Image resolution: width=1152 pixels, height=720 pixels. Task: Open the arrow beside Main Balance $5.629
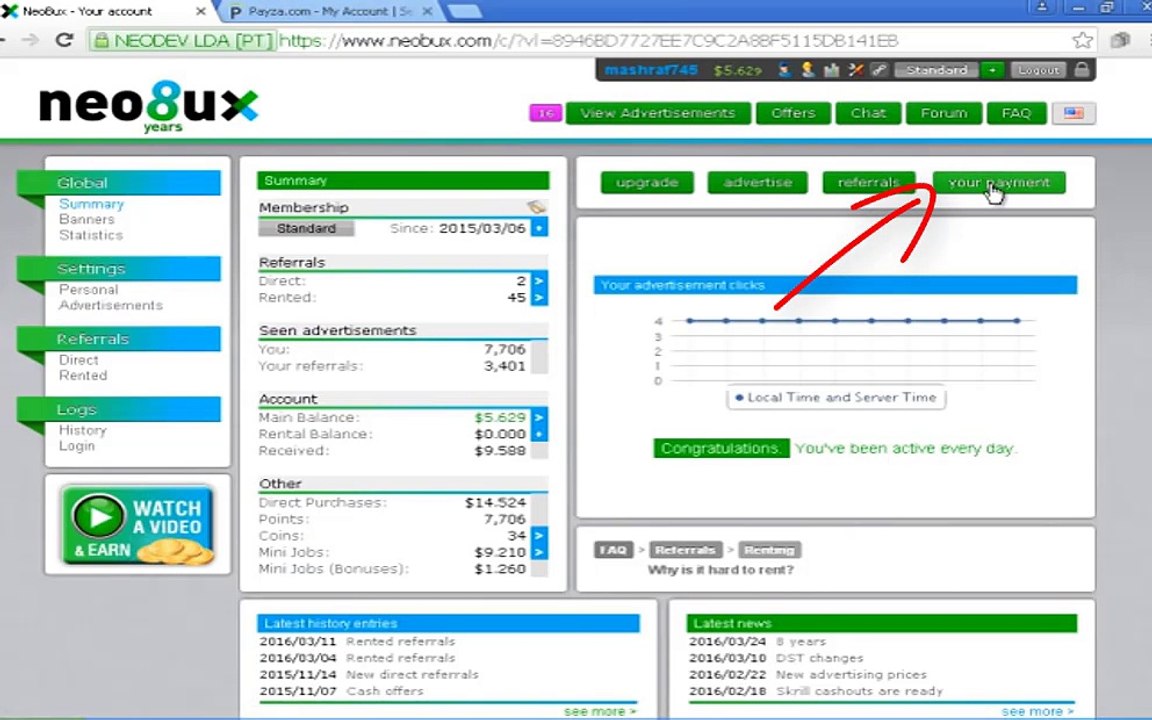[539, 417]
